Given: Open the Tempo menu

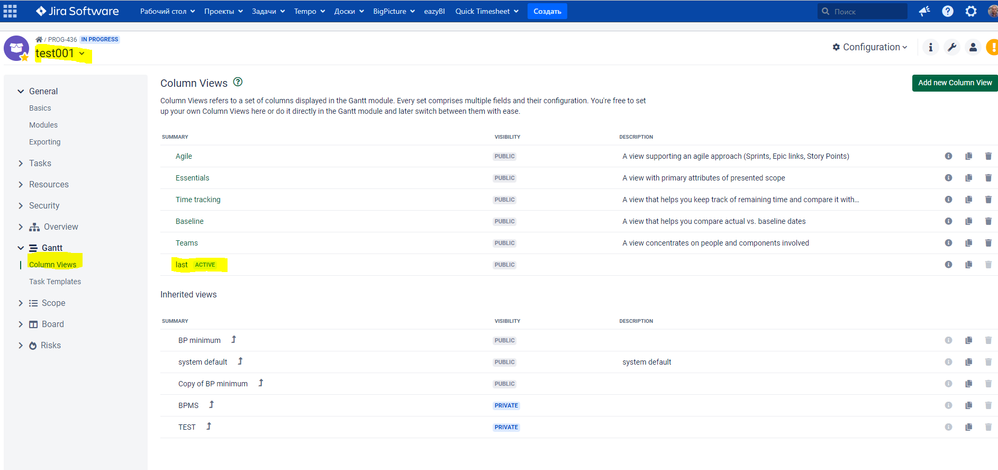Looking at the screenshot, I should 310,11.
